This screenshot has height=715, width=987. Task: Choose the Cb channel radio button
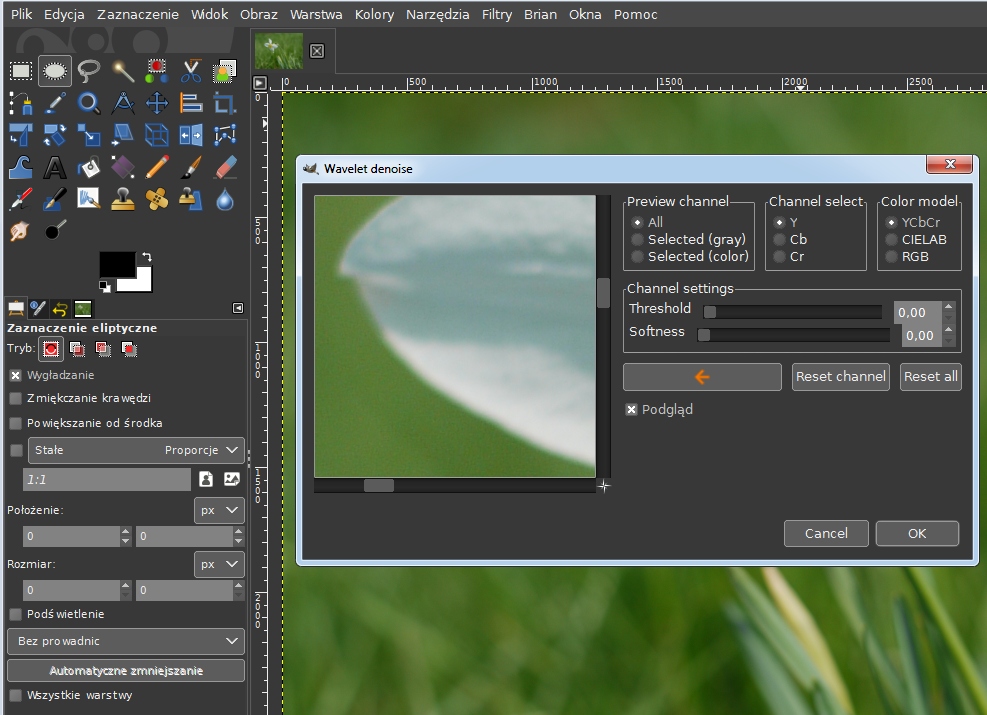tap(780, 240)
